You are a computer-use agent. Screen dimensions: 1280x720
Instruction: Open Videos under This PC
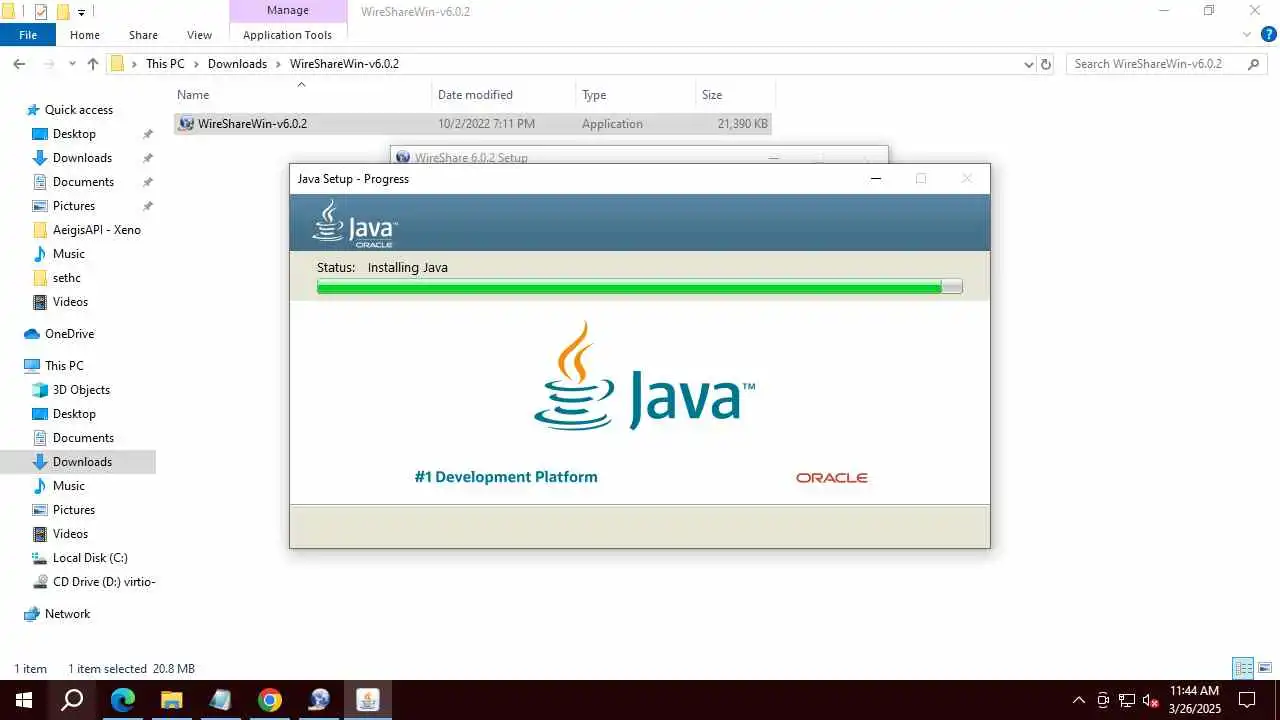click(70, 534)
